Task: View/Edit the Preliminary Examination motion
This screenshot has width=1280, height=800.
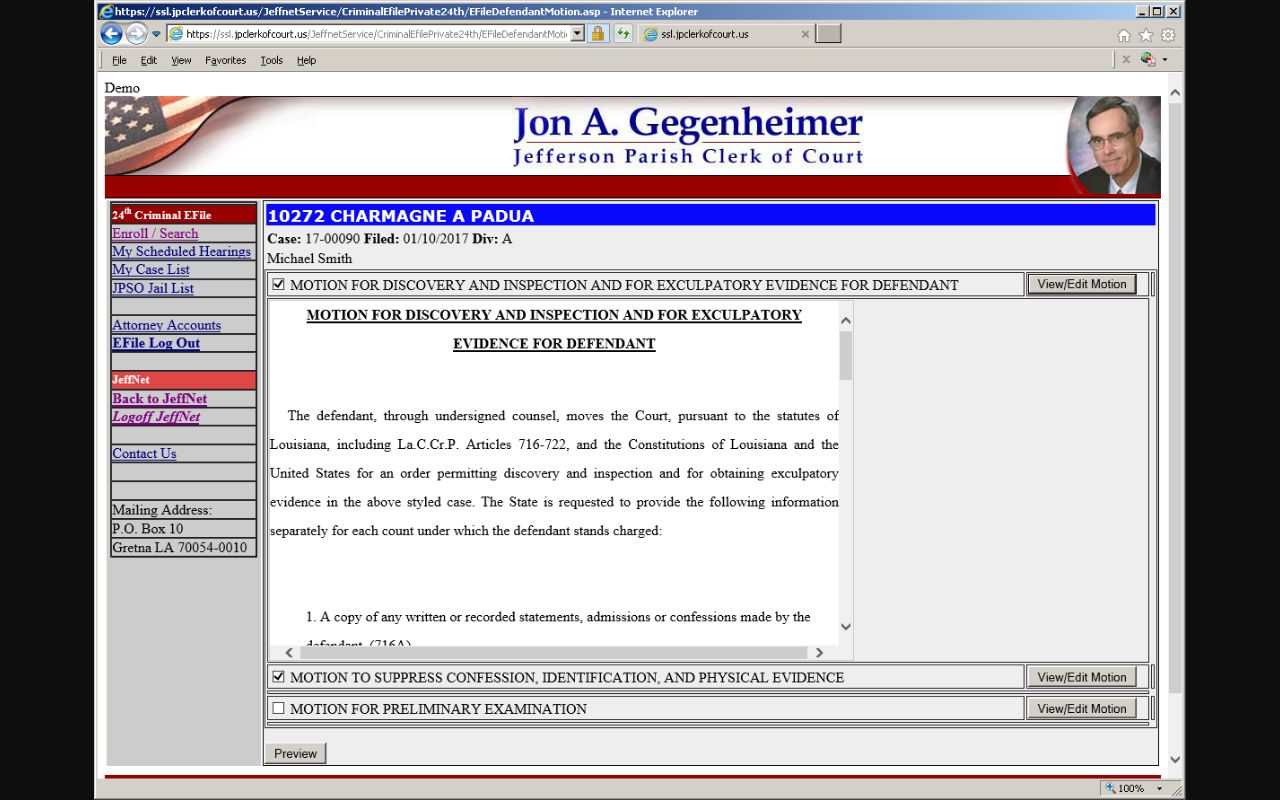Action: [x=1082, y=708]
